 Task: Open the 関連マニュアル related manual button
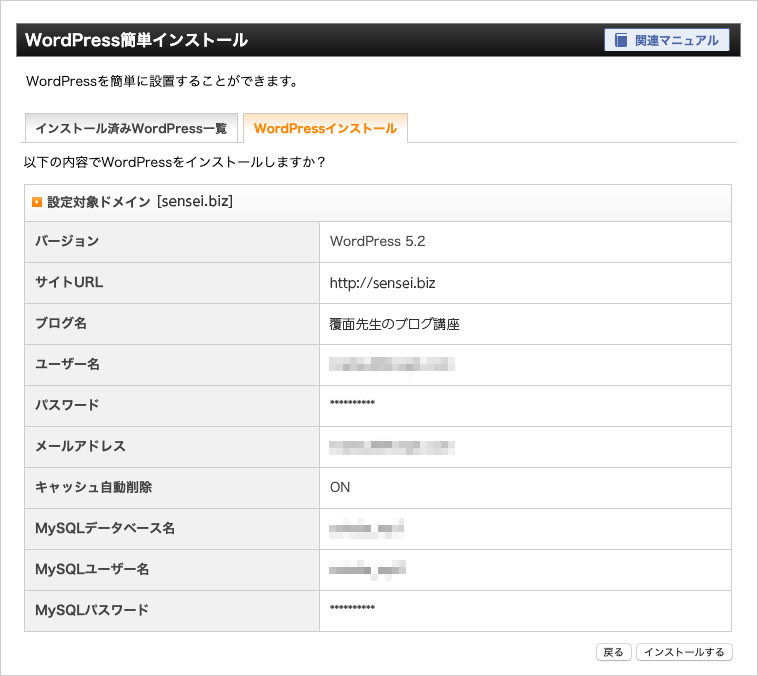coord(667,40)
